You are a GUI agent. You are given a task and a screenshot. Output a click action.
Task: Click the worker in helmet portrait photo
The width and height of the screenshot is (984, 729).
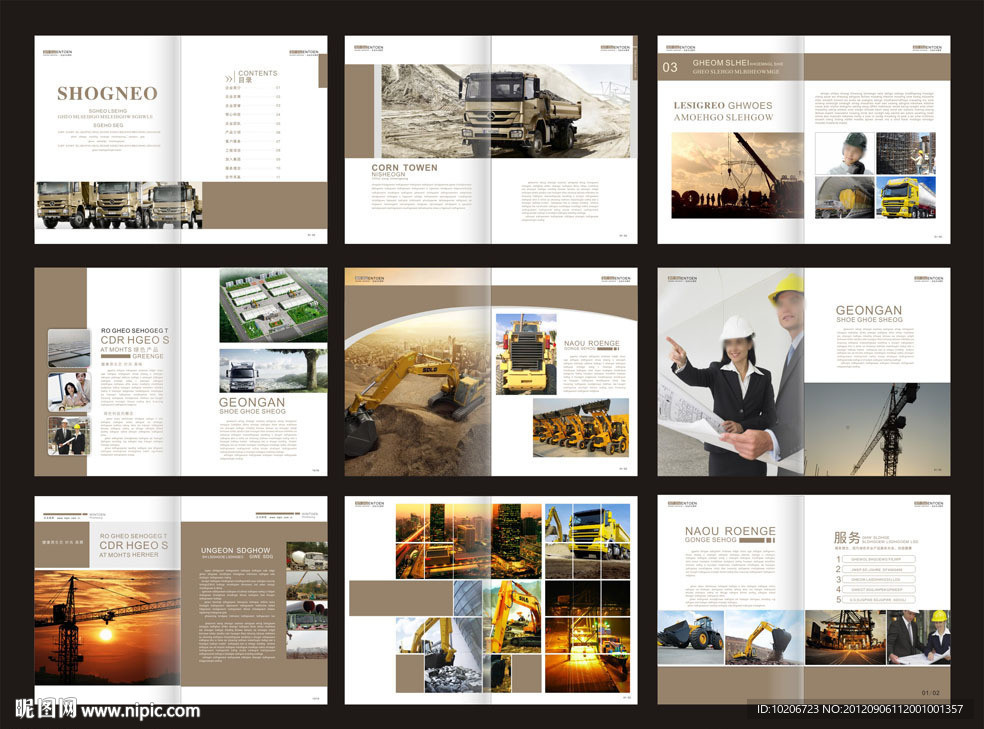coord(845,153)
